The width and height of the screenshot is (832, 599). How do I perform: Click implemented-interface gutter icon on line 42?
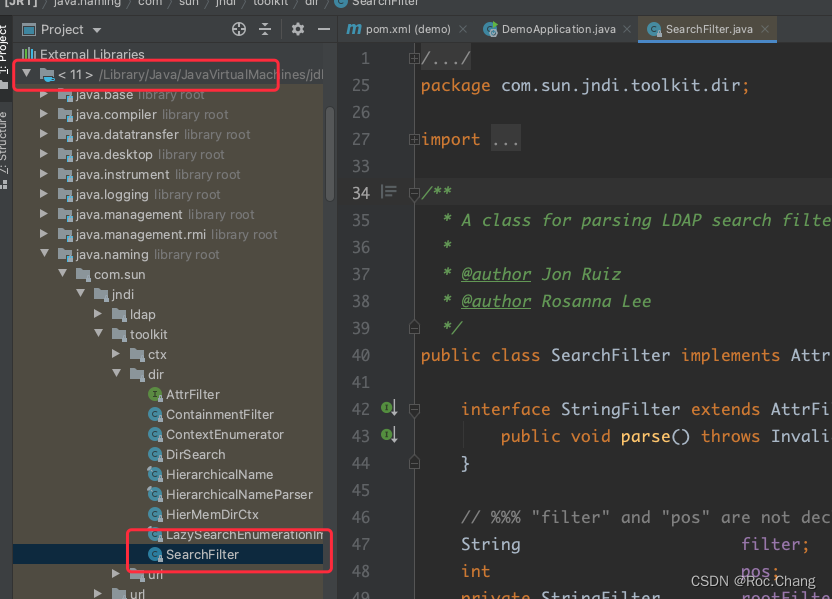389,407
